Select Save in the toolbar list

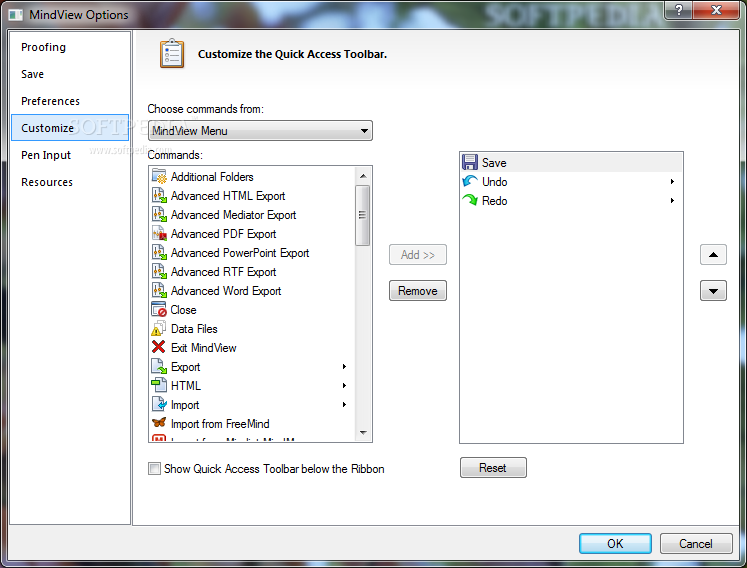tap(571, 162)
